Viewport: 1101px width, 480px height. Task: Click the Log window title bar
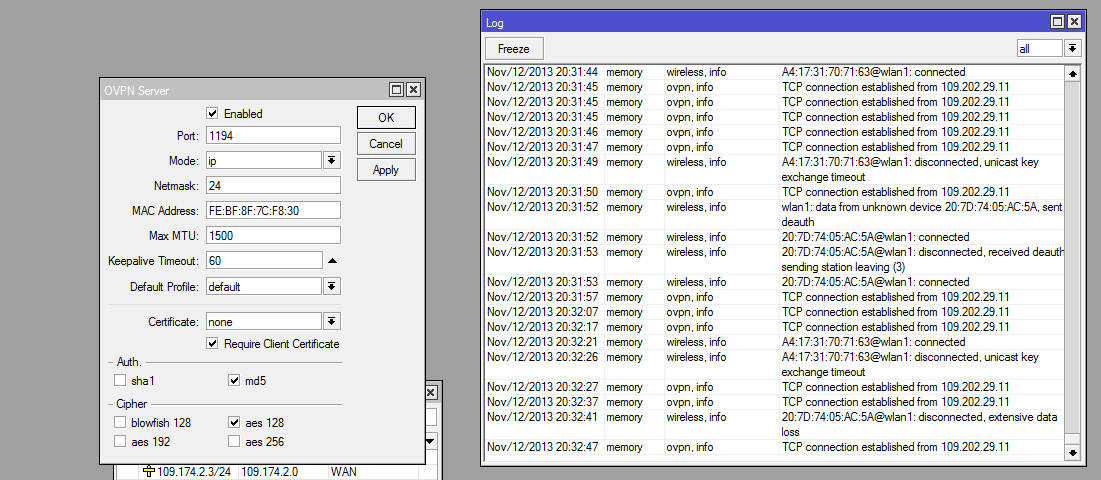click(765, 22)
